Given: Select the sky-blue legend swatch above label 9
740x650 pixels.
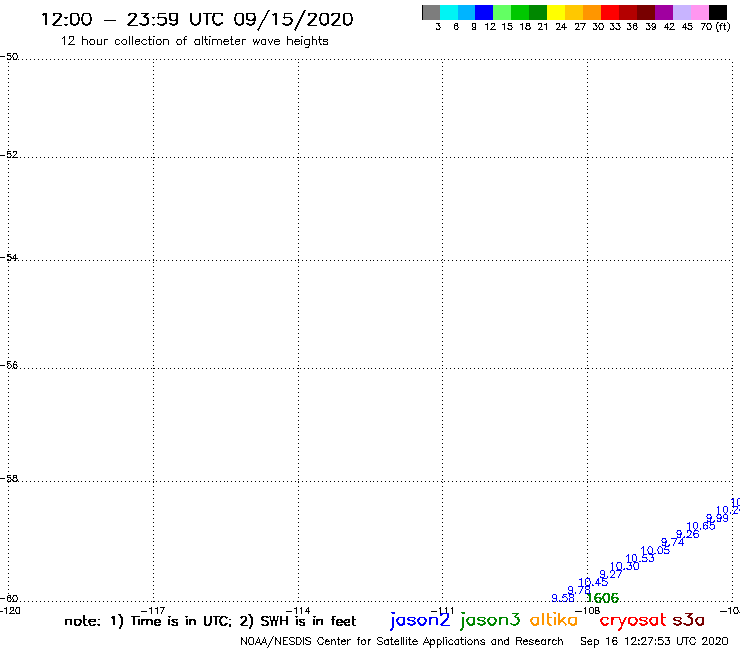Looking at the screenshot, I should pyautogui.click(x=467, y=12).
